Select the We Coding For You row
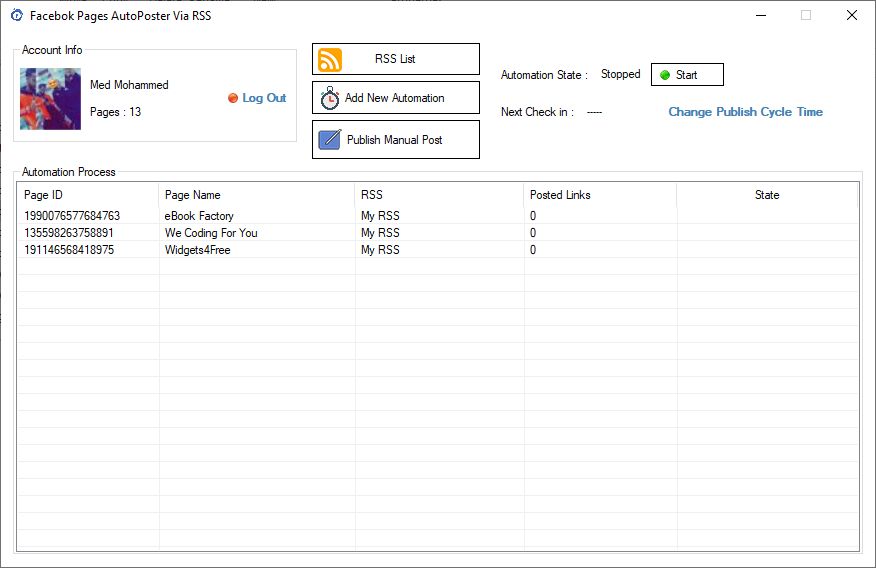Viewport: 876px width, 568px height. pos(438,233)
